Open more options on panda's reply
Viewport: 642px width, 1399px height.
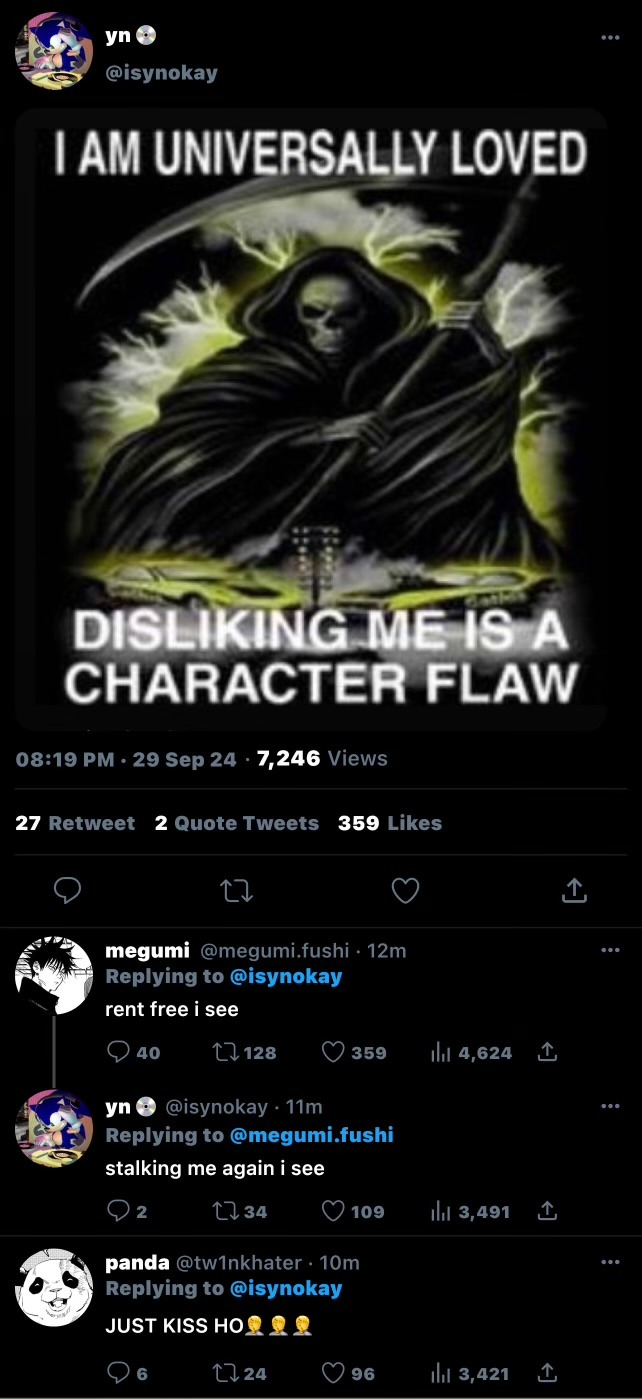pos(610,1262)
